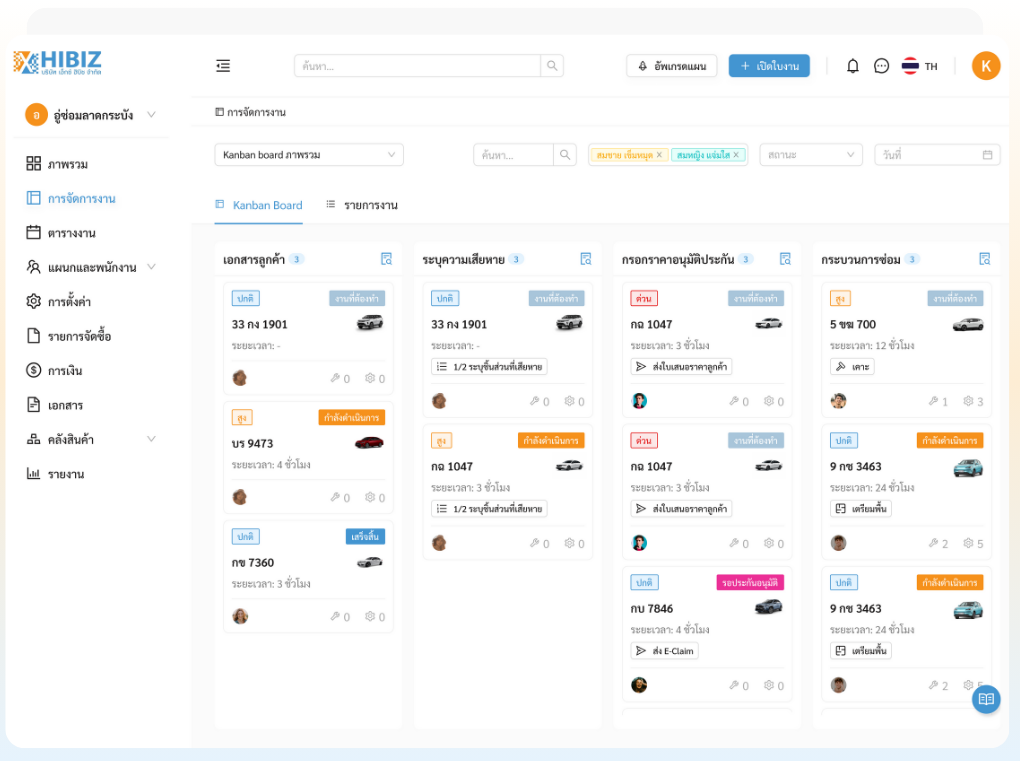Viewport: 1020px width, 761px height.
Task: Remove the สมชาย เข็มหมุด filter tag
Action: (659, 155)
